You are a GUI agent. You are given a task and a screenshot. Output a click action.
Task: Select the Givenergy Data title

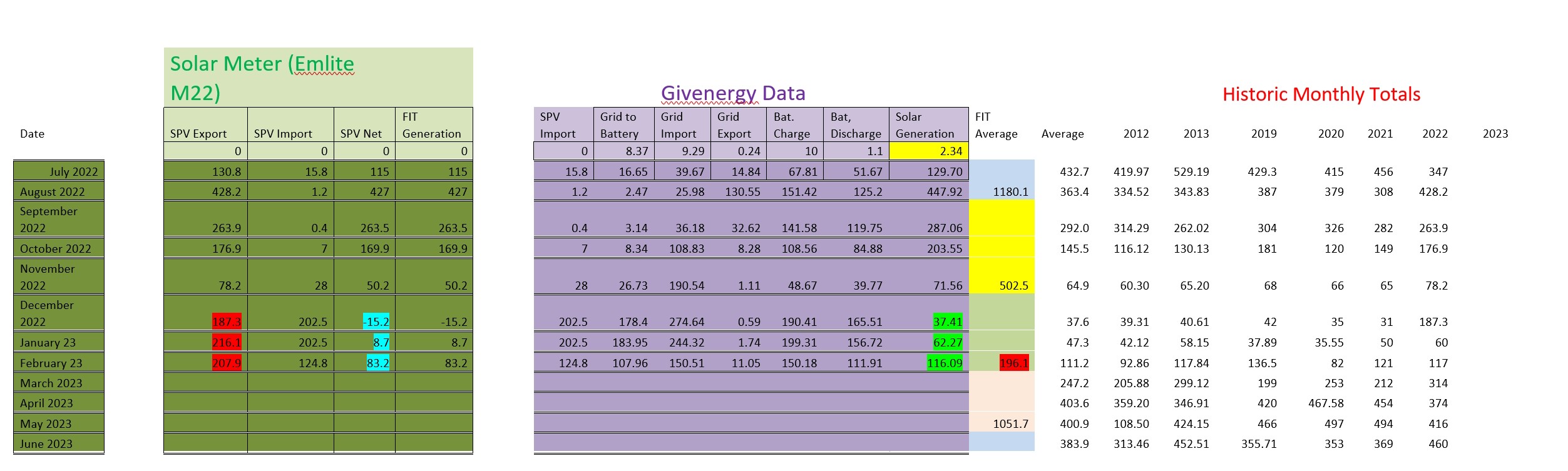coord(733,93)
